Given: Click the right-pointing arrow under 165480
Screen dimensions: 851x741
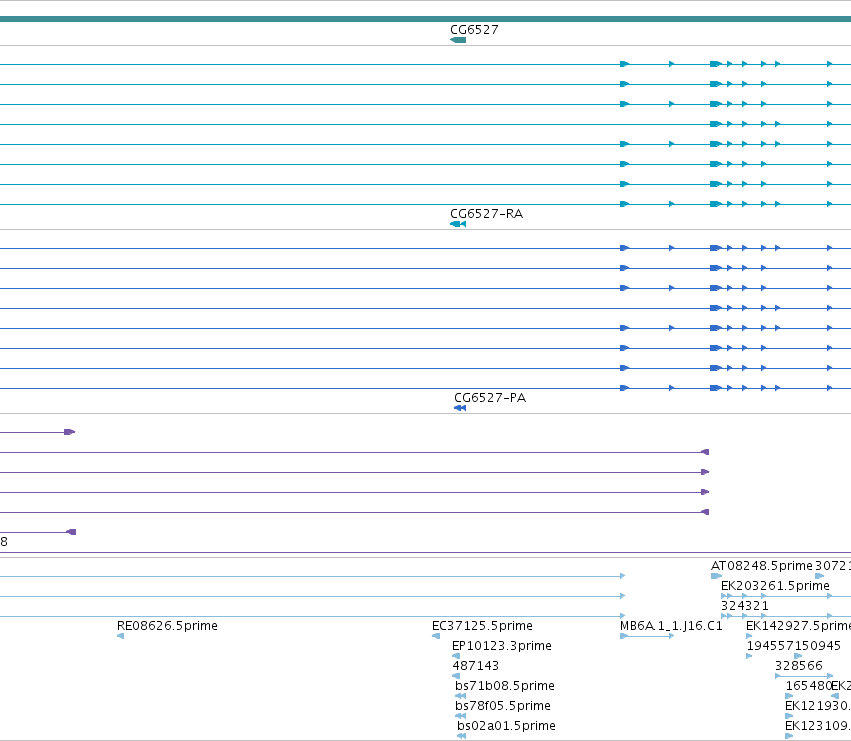Looking at the screenshot, I should 789,696.
